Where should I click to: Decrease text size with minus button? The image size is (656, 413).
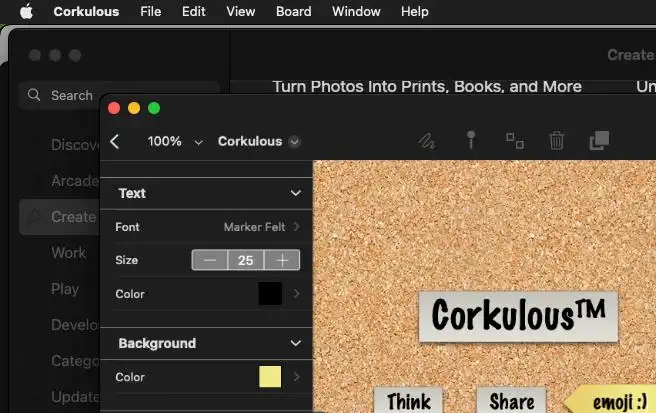coord(210,260)
